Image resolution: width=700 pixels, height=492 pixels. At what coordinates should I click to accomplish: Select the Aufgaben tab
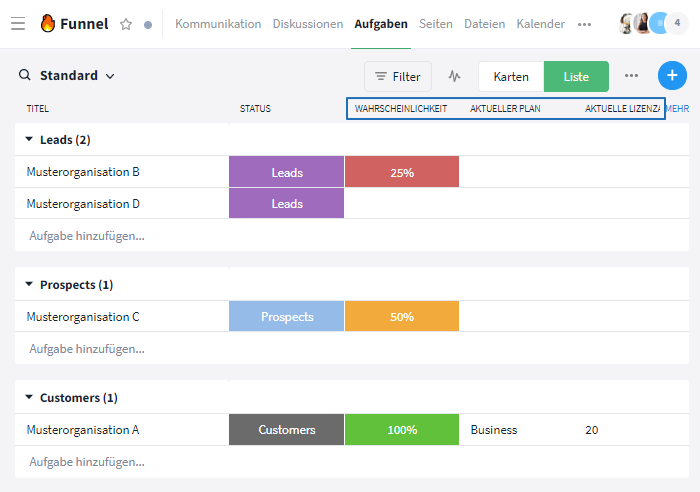pos(381,24)
